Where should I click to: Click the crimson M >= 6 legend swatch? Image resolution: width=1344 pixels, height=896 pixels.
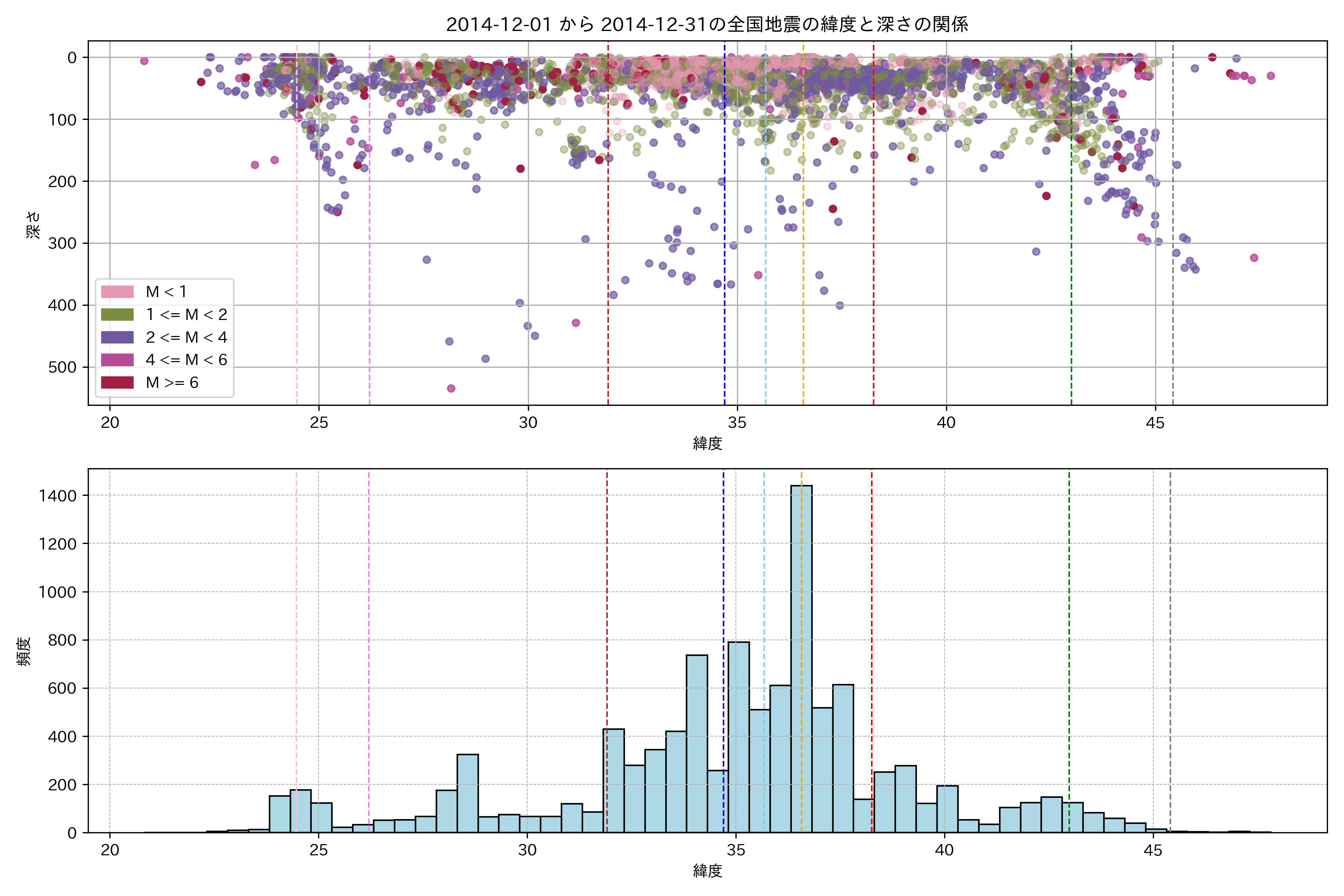pyautogui.click(x=117, y=382)
